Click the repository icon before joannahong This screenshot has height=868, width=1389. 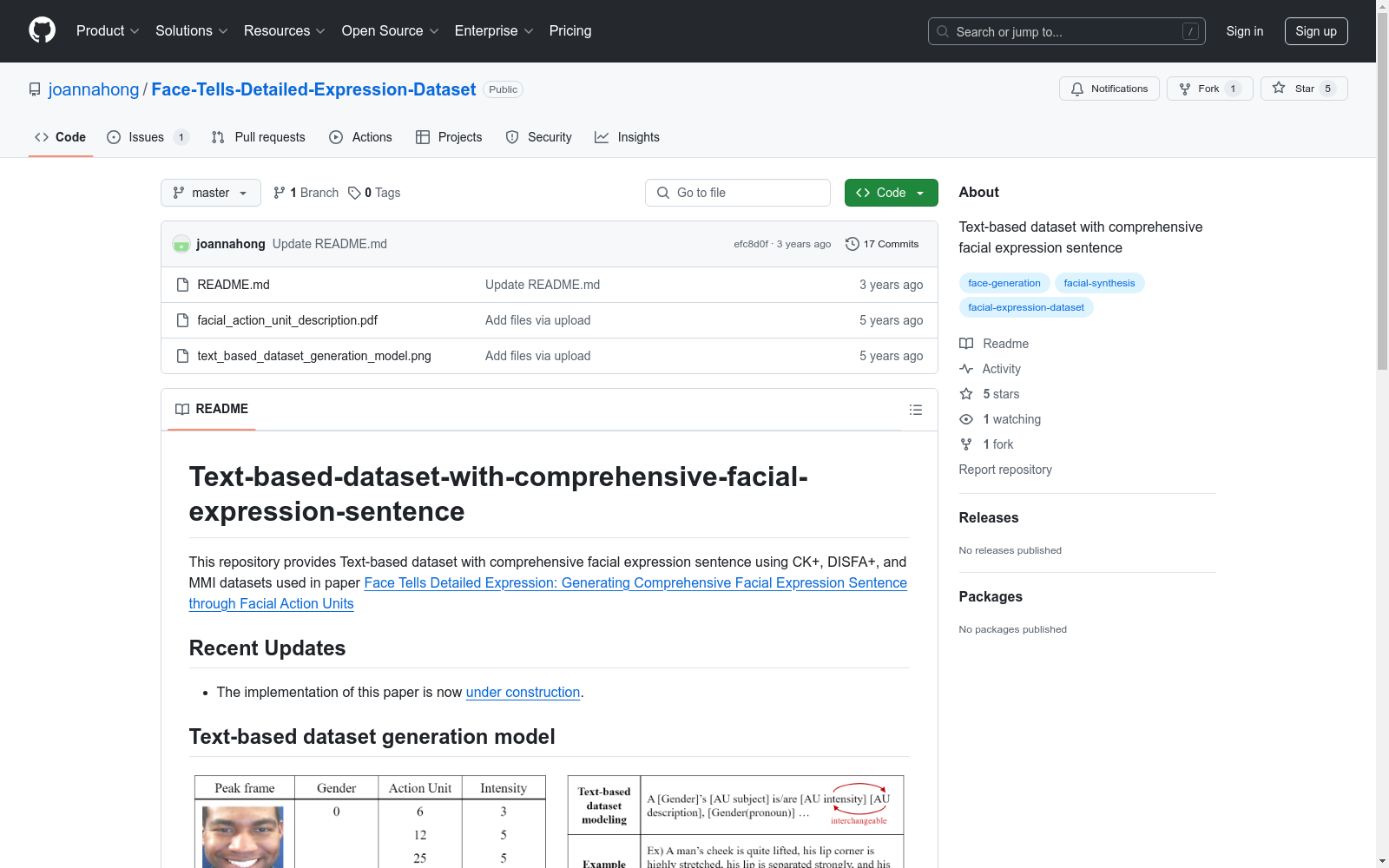coord(35,89)
